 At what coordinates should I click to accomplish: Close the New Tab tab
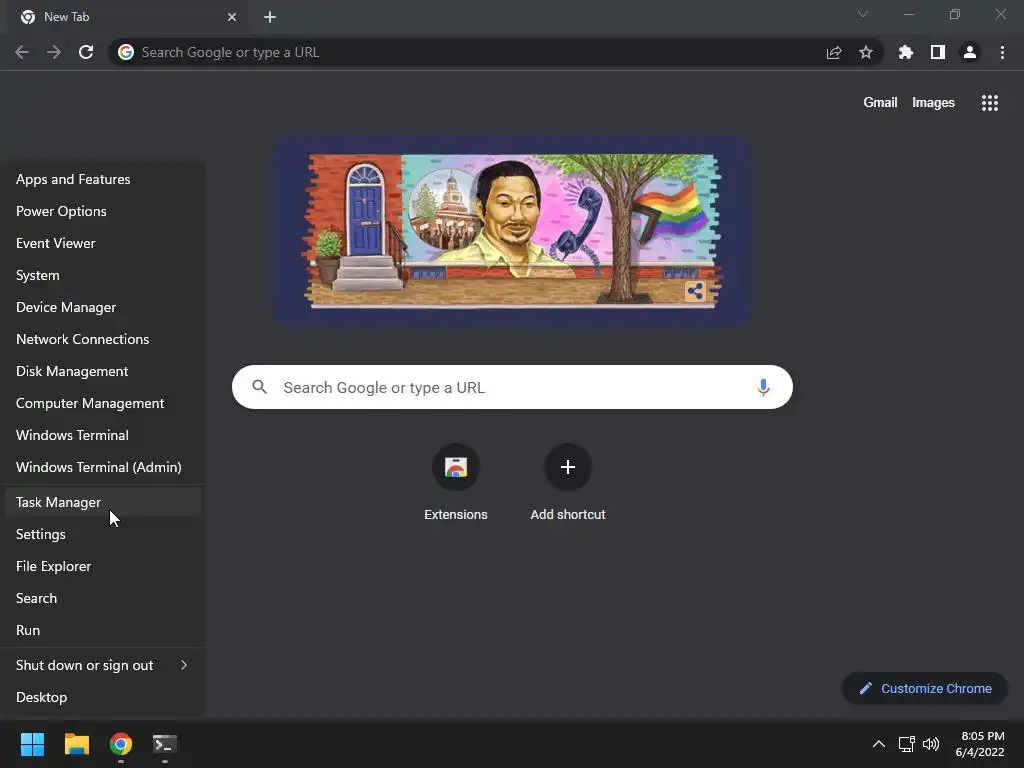pos(232,17)
